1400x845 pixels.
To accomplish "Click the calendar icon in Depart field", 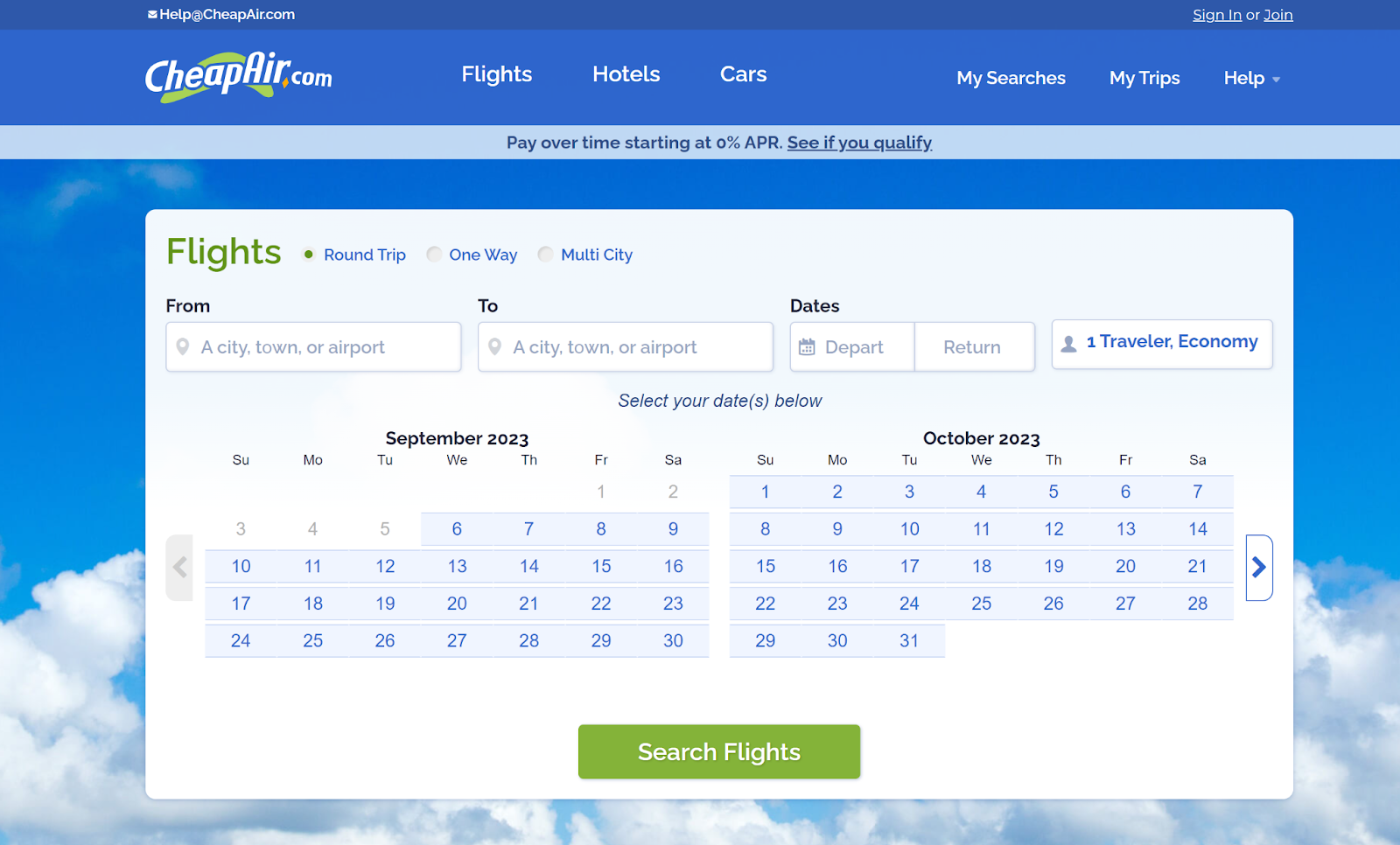I will point(807,346).
